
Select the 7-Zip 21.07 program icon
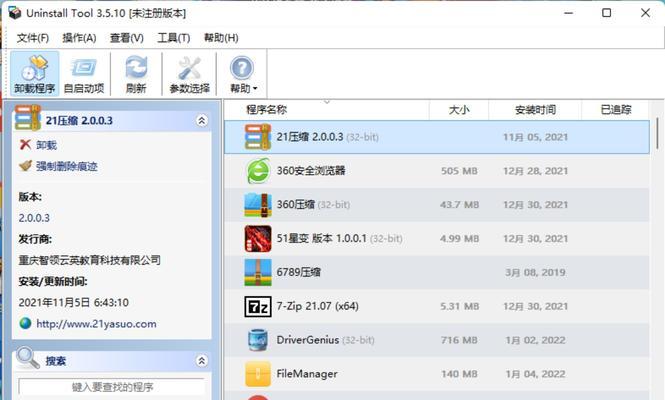258,306
